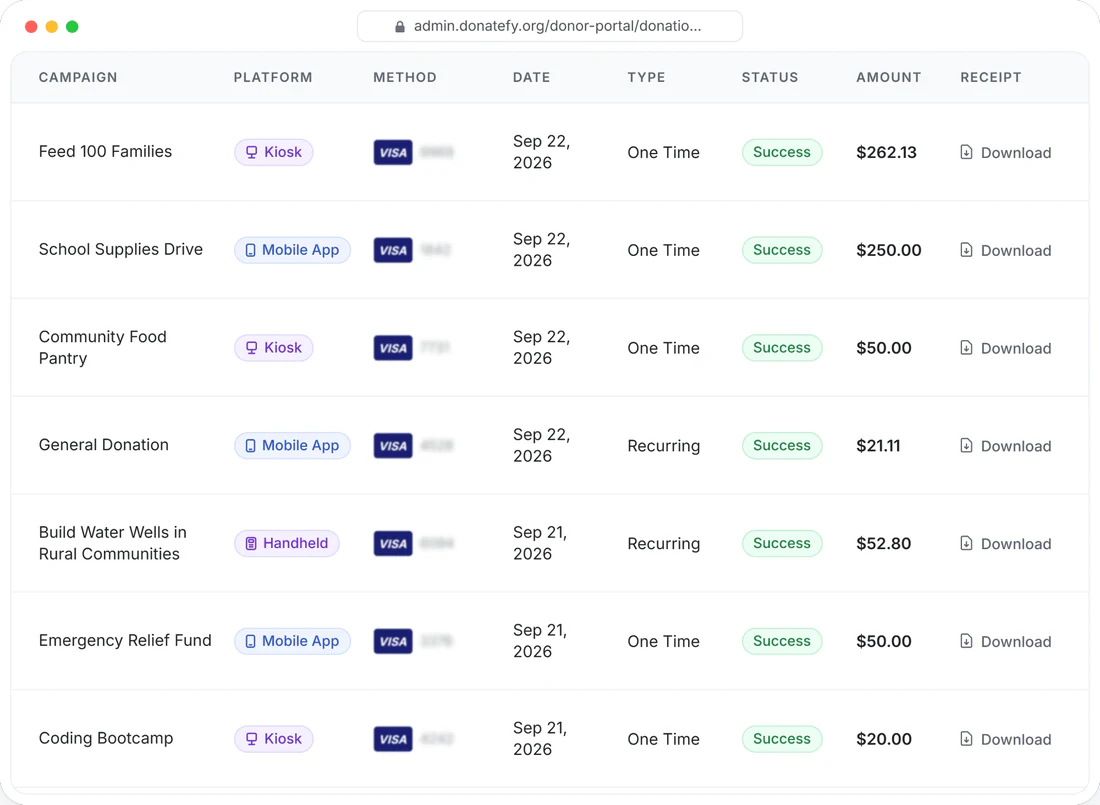Open the Community Food Pantry campaign name
The height and width of the screenshot is (805, 1100).
pyautogui.click(x=102, y=347)
